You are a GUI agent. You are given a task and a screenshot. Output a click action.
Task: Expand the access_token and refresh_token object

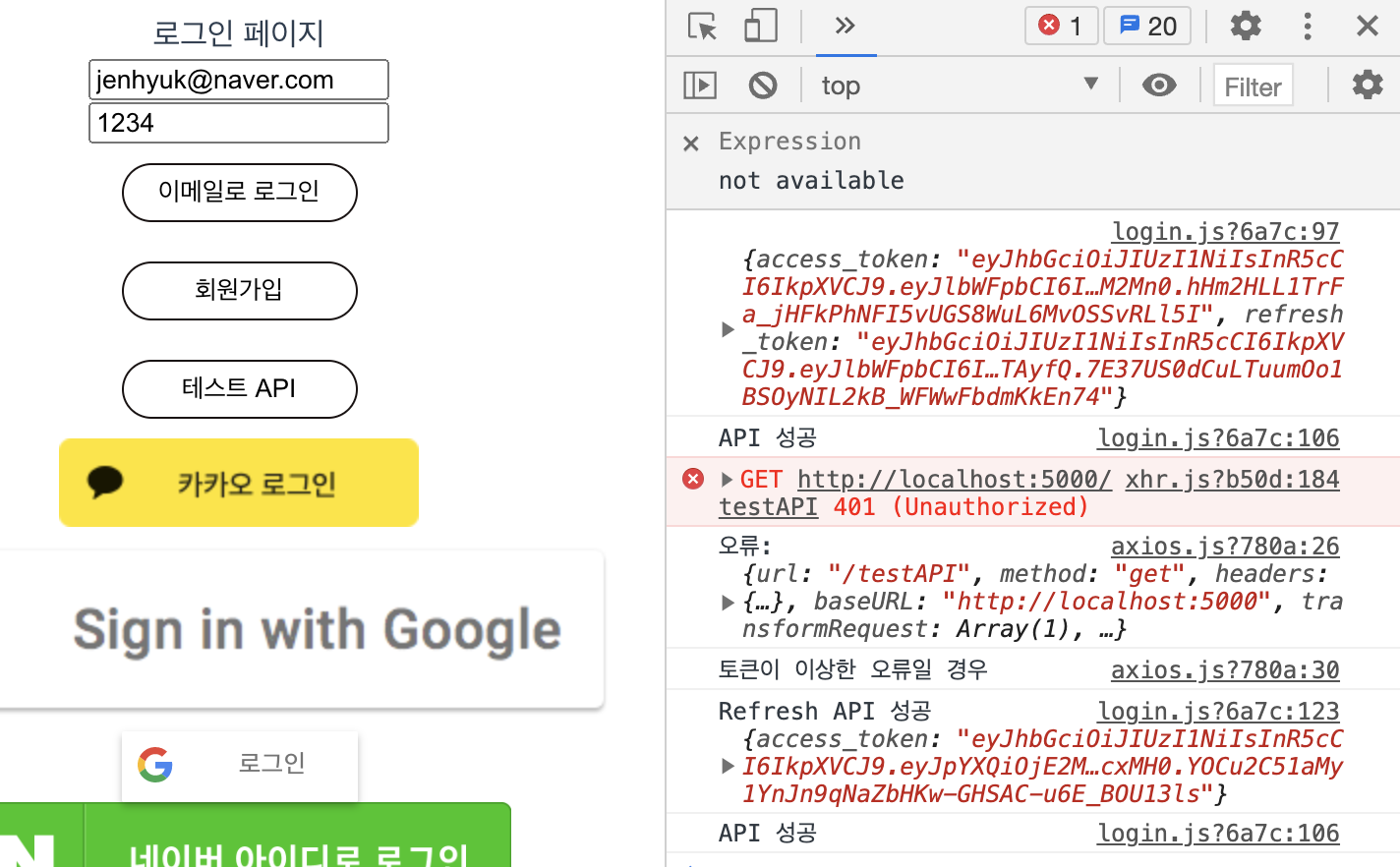729,328
